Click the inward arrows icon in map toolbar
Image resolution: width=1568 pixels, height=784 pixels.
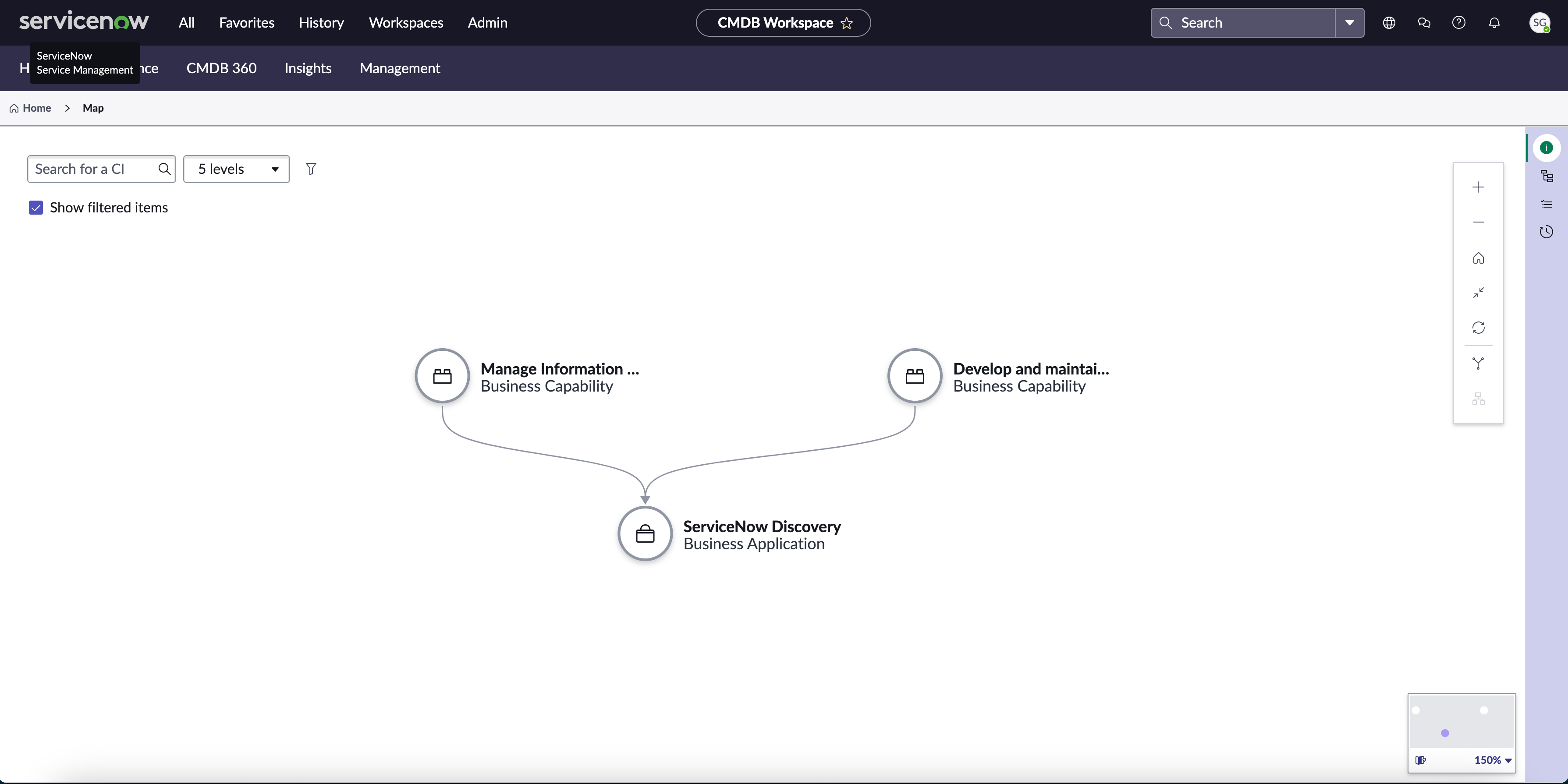tap(1478, 293)
